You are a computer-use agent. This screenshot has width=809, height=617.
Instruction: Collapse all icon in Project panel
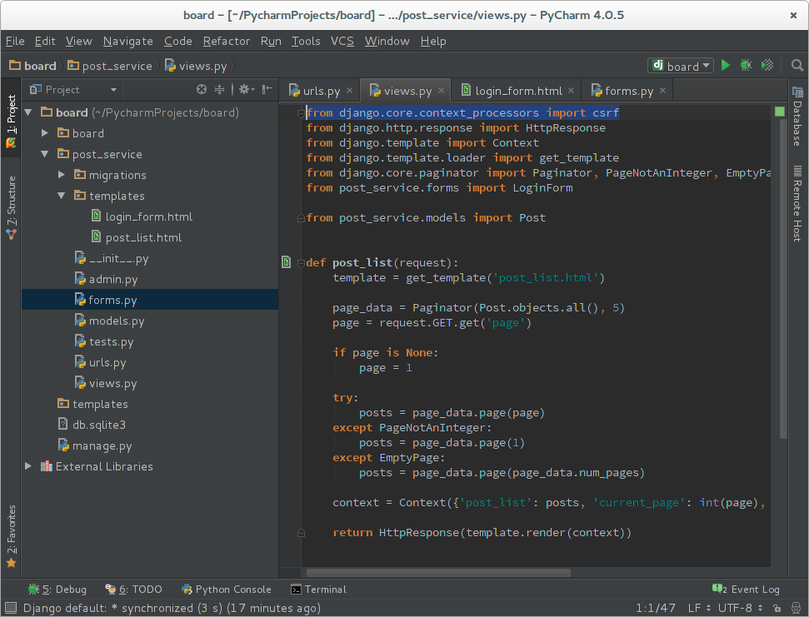219,90
